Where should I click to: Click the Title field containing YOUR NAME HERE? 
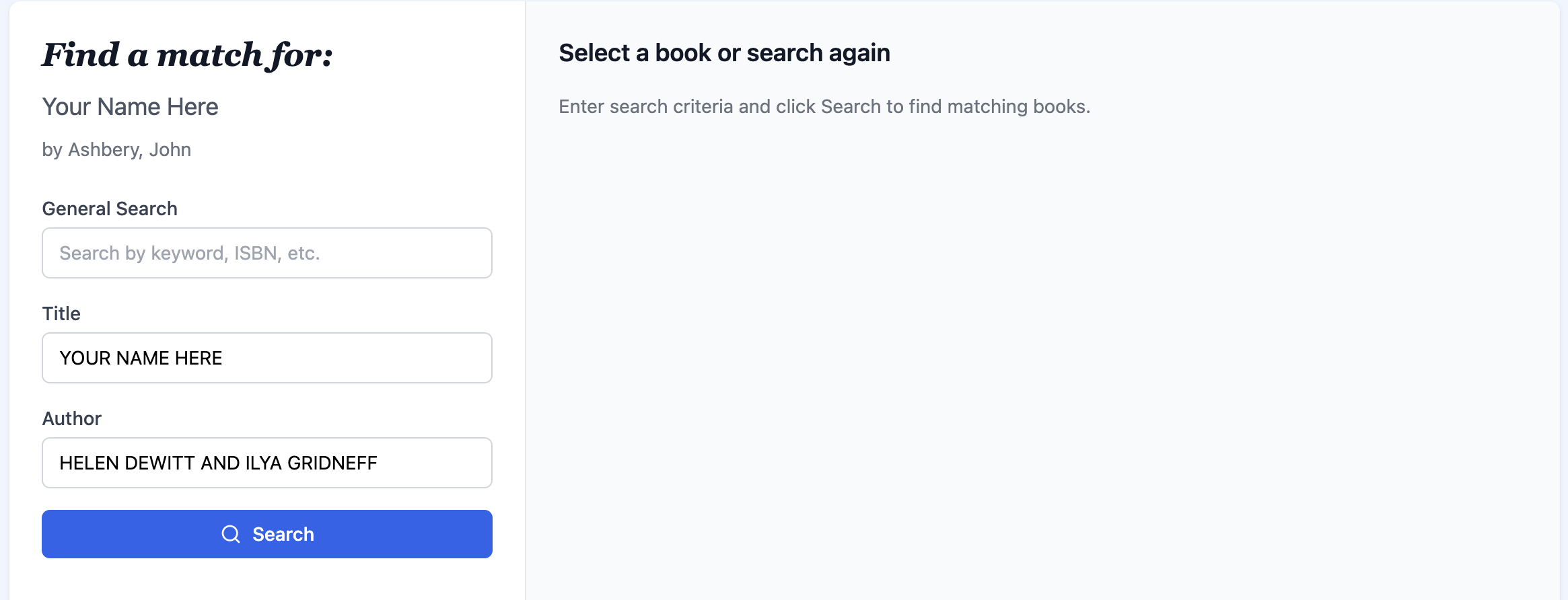[x=266, y=358]
